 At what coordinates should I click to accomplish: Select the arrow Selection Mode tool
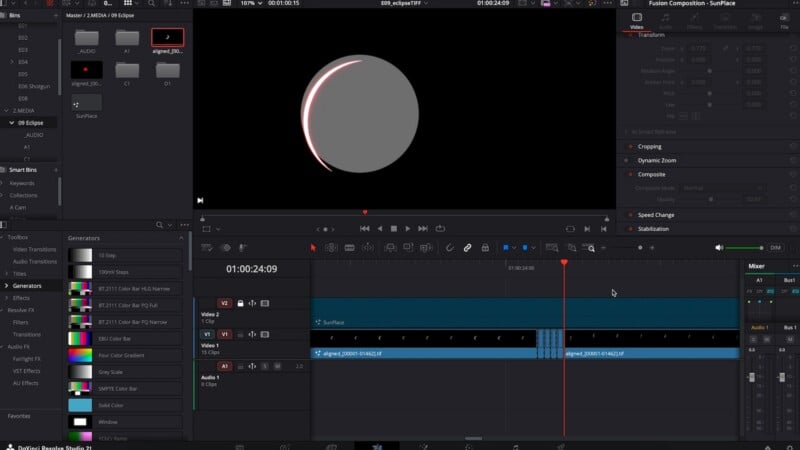[313, 248]
